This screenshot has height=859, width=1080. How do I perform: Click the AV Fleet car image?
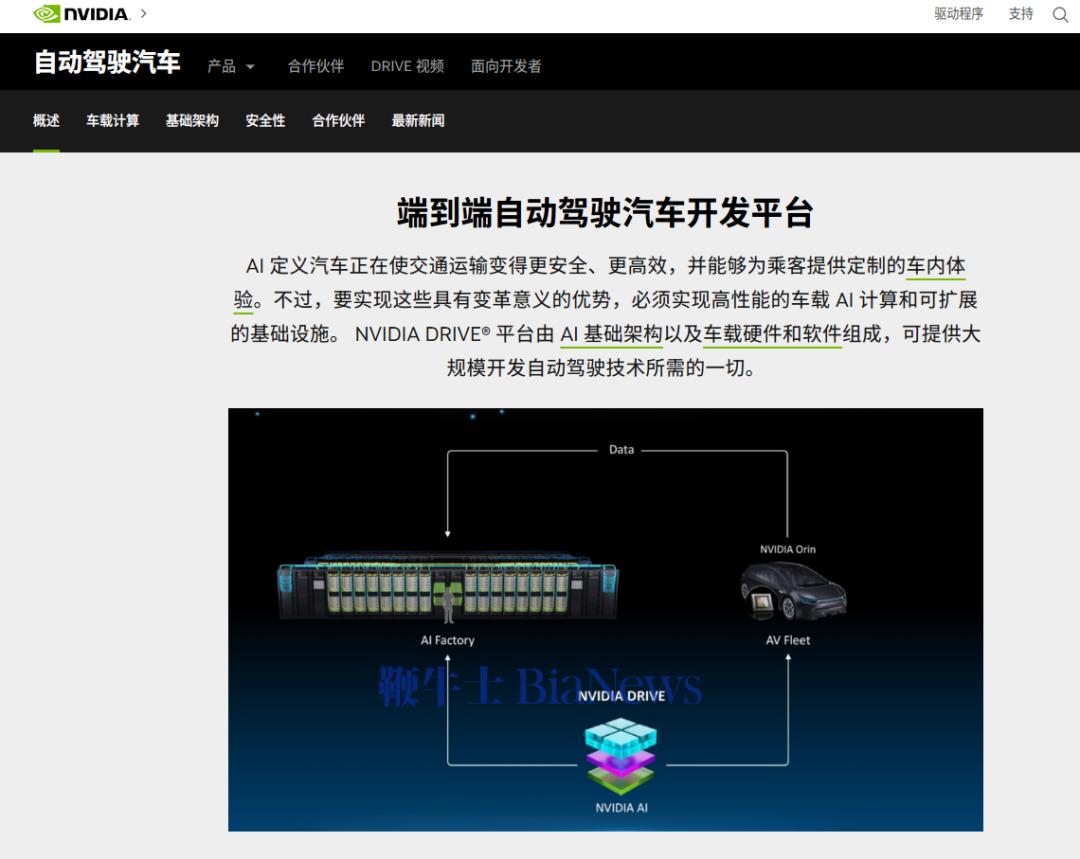click(793, 591)
